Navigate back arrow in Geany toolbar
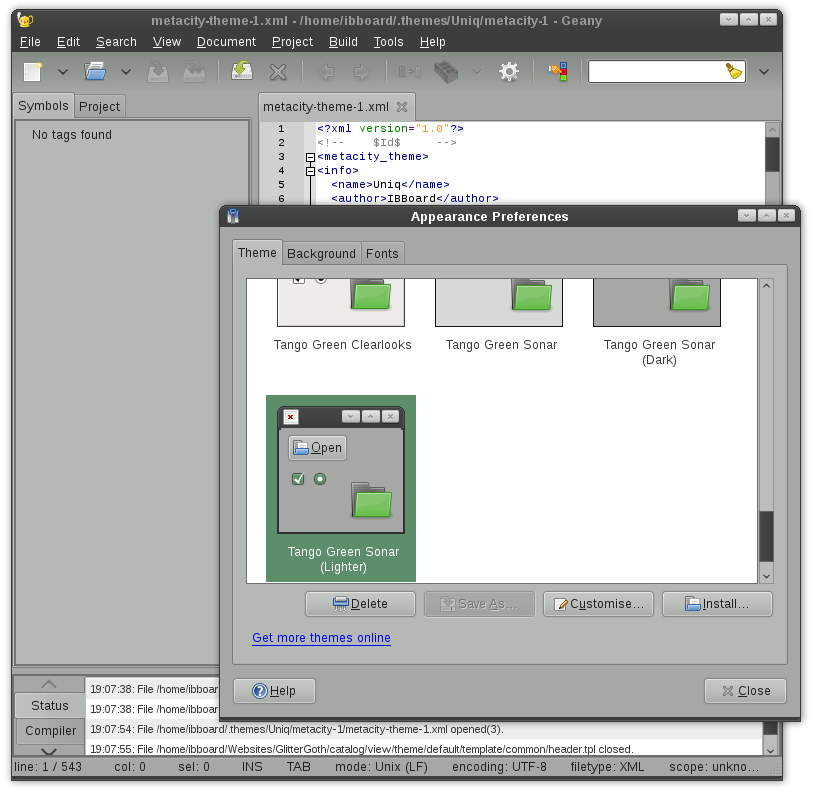The height and width of the screenshot is (809, 815). 326,72
